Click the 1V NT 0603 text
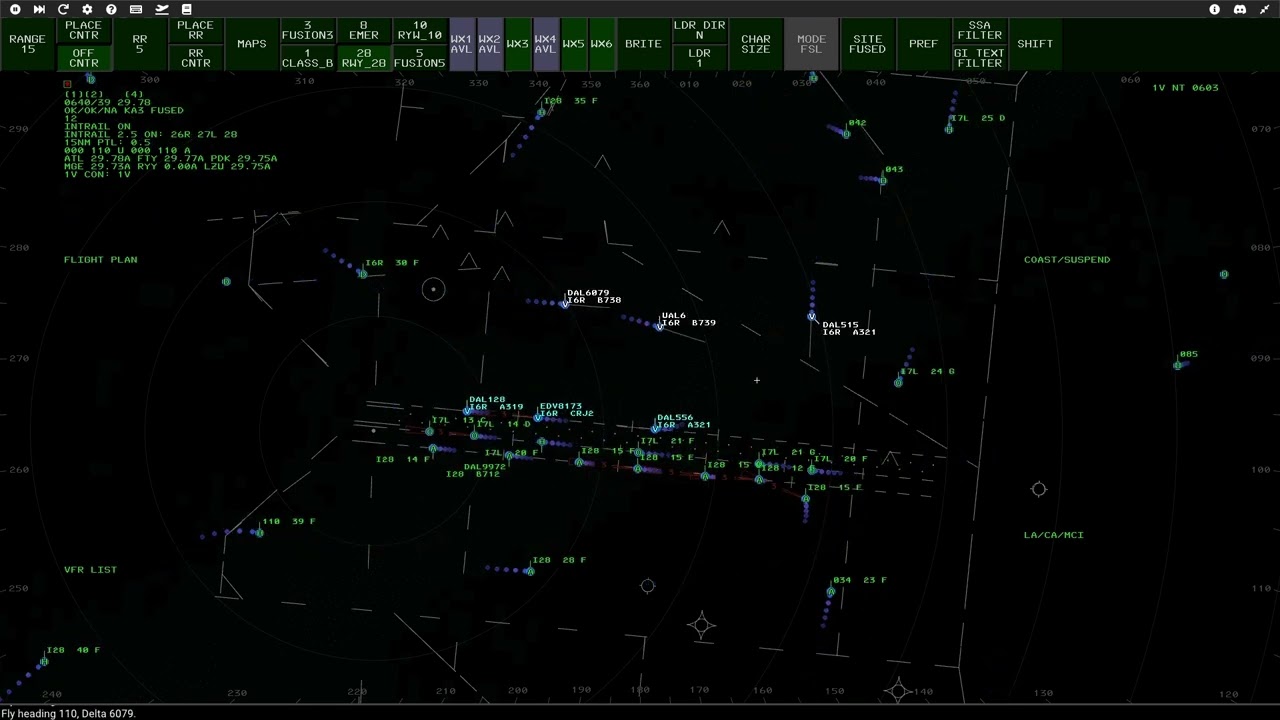Viewport: 1280px width, 720px height. 1185,88
